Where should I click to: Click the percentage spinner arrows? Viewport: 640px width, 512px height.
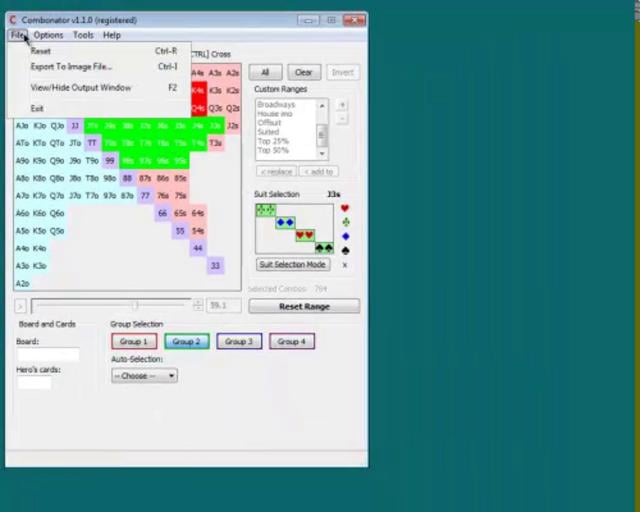[198, 305]
